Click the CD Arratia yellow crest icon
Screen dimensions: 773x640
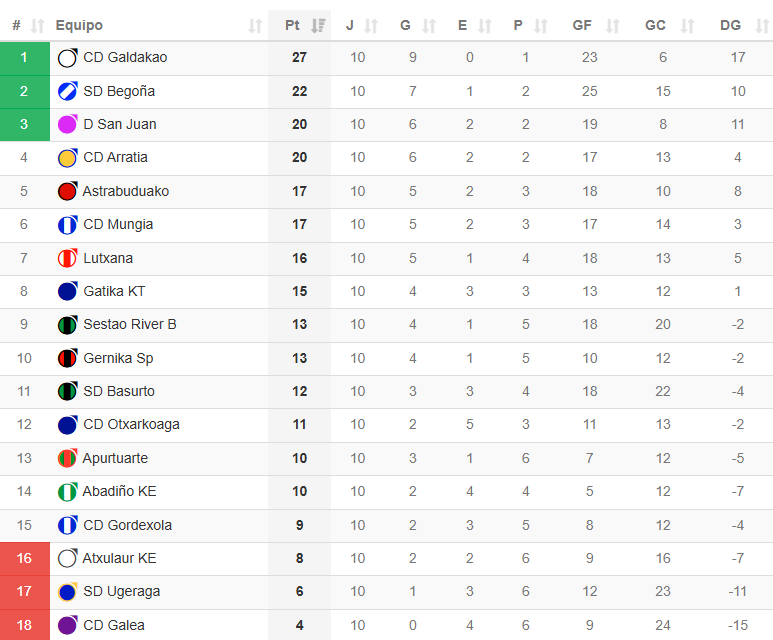[x=68, y=158]
